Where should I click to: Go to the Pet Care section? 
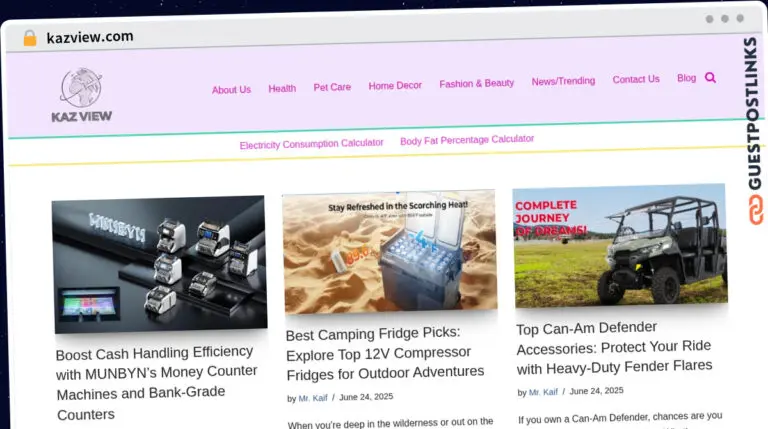pos(332,87)
